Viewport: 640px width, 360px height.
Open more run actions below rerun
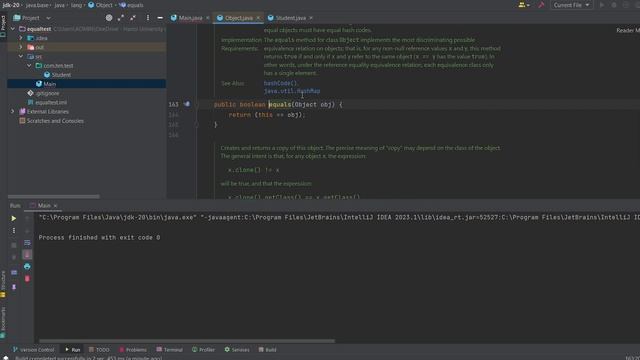[x=13, y=231]
